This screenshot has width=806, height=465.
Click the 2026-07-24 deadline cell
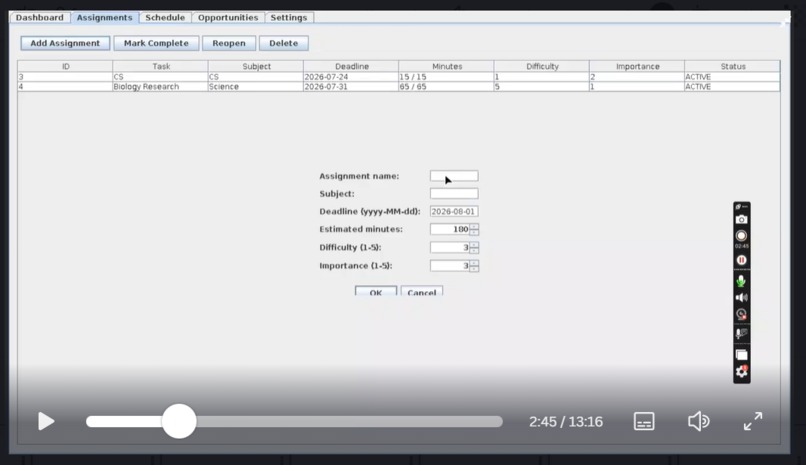point(351,77)
